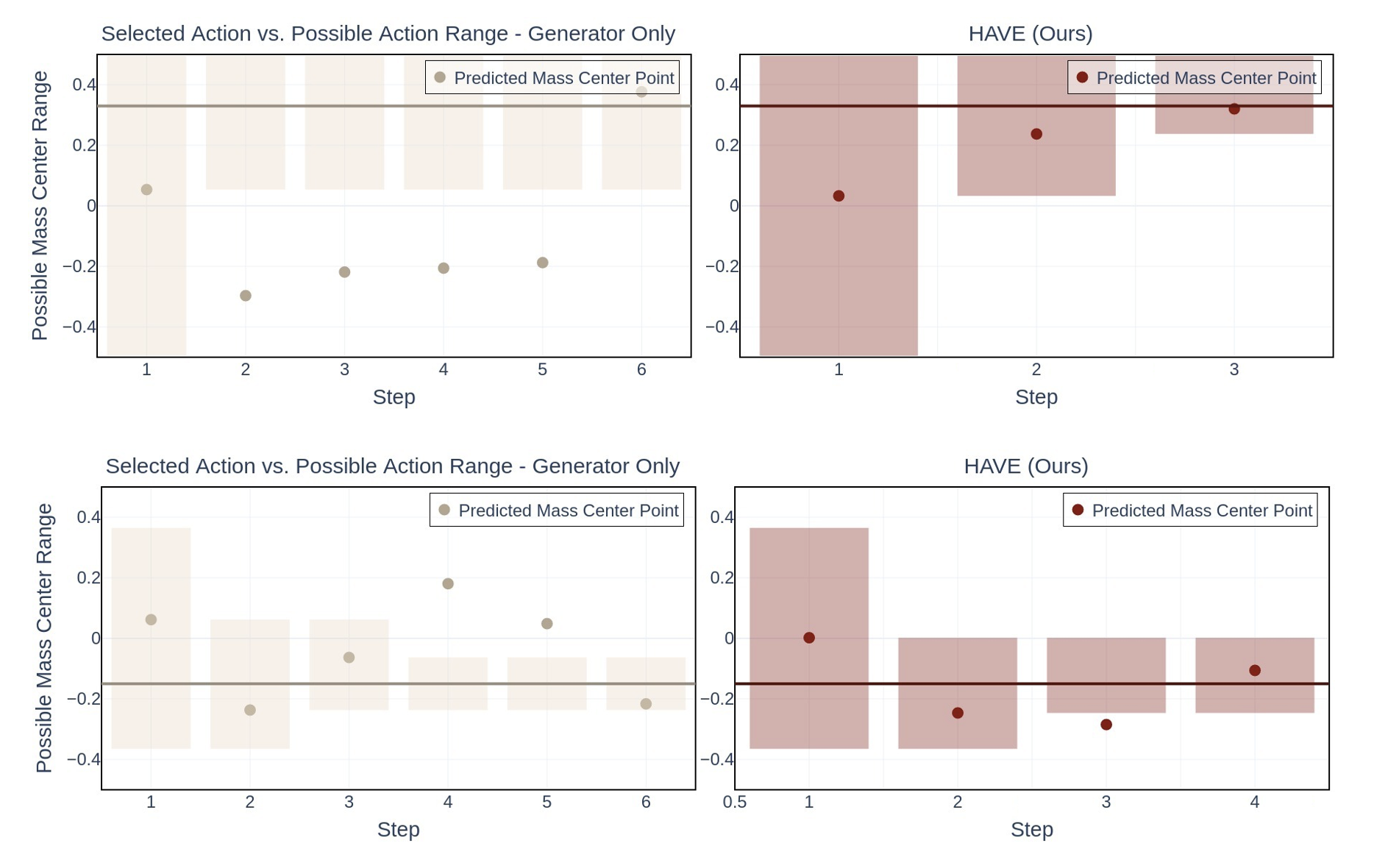Click the Step axis label under upper HAVE chart

[x=1036, y=397]
